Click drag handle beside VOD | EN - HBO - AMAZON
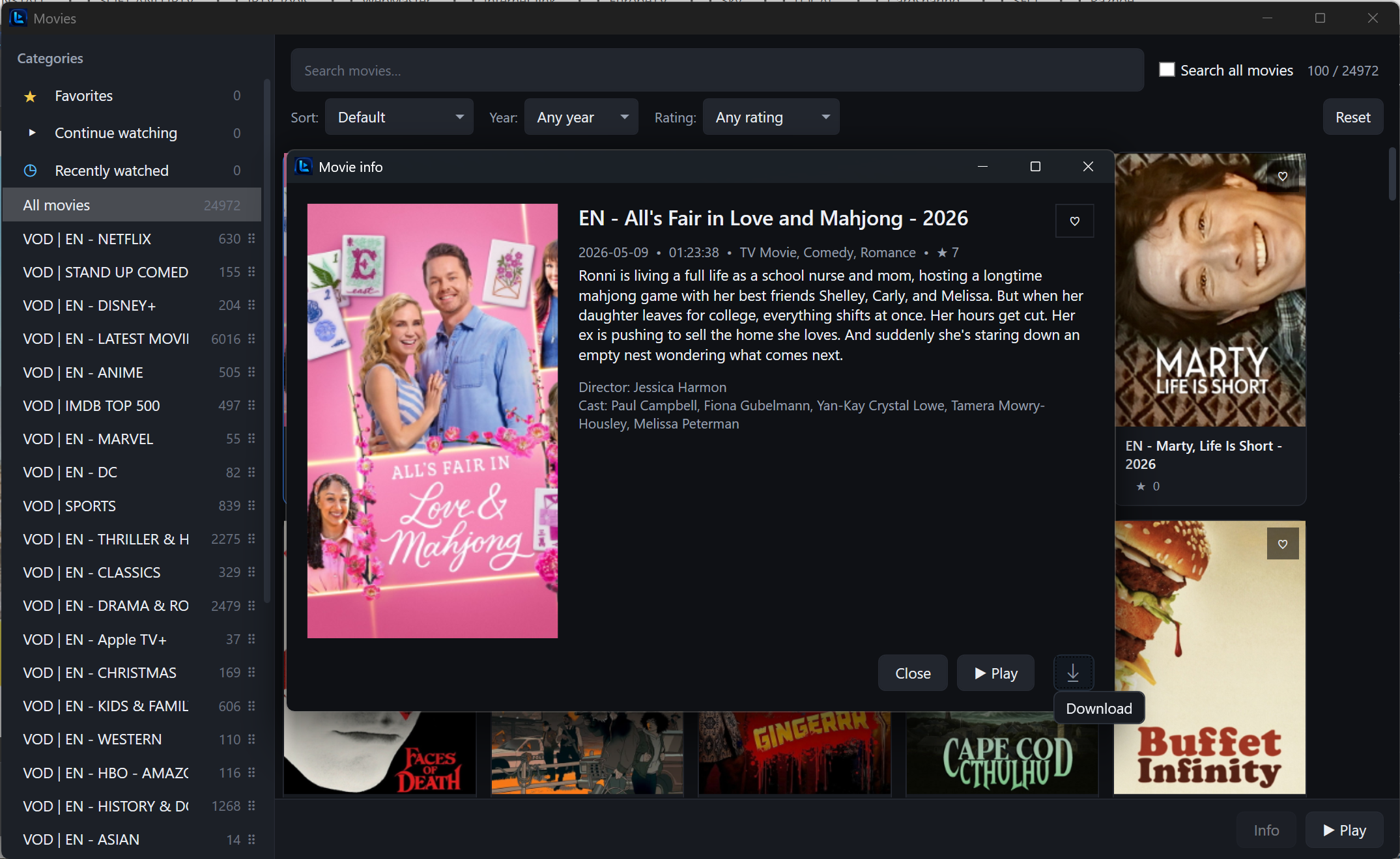 coord(251,773)
